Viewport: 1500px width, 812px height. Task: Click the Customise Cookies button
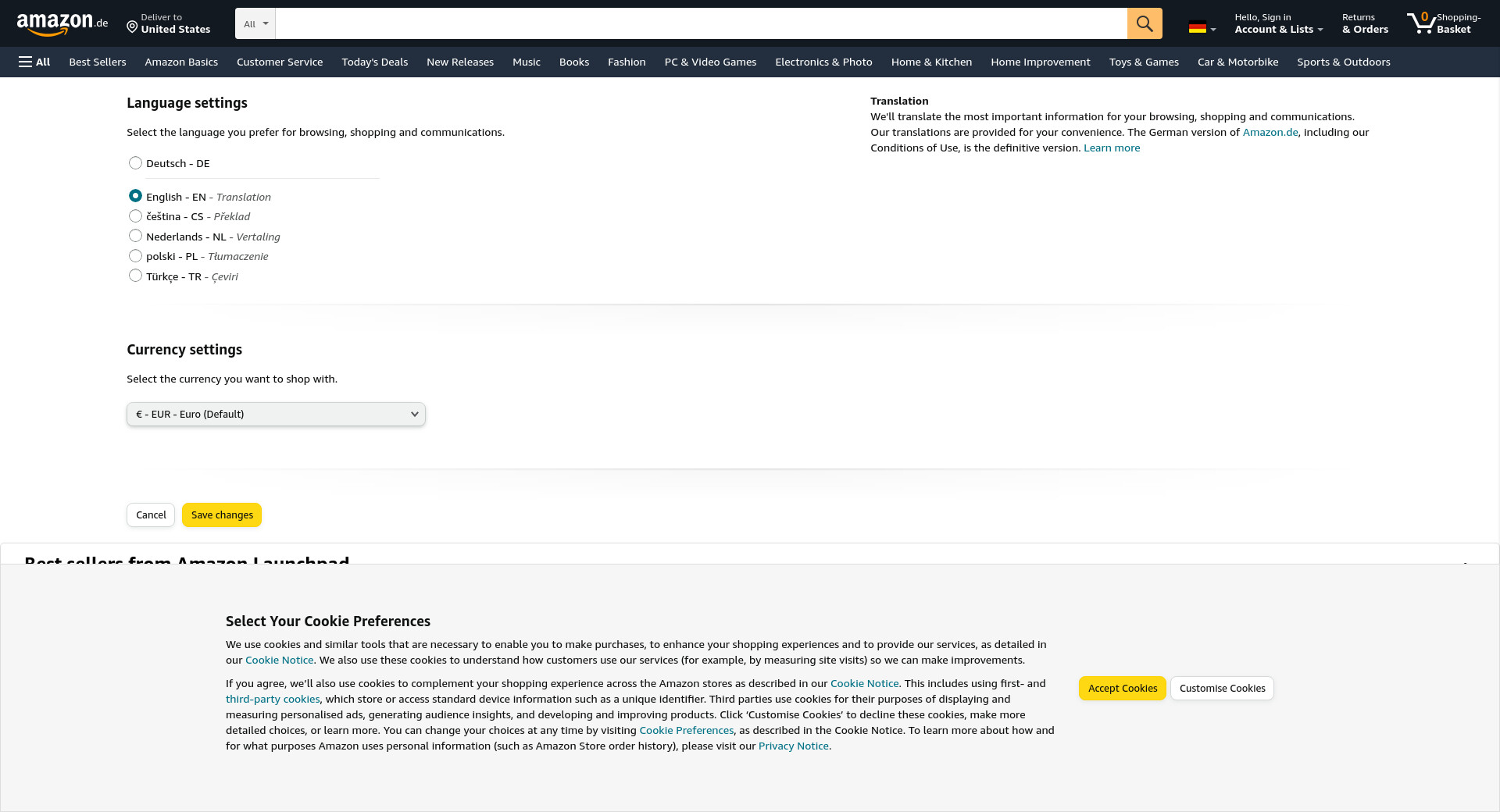[1222, 688]
